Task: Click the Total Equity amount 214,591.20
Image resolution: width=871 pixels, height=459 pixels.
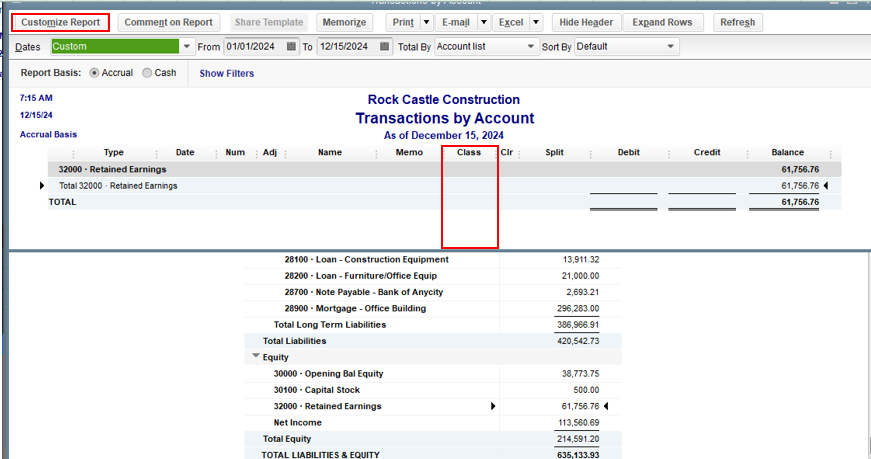Action: [x=578, y=439]
